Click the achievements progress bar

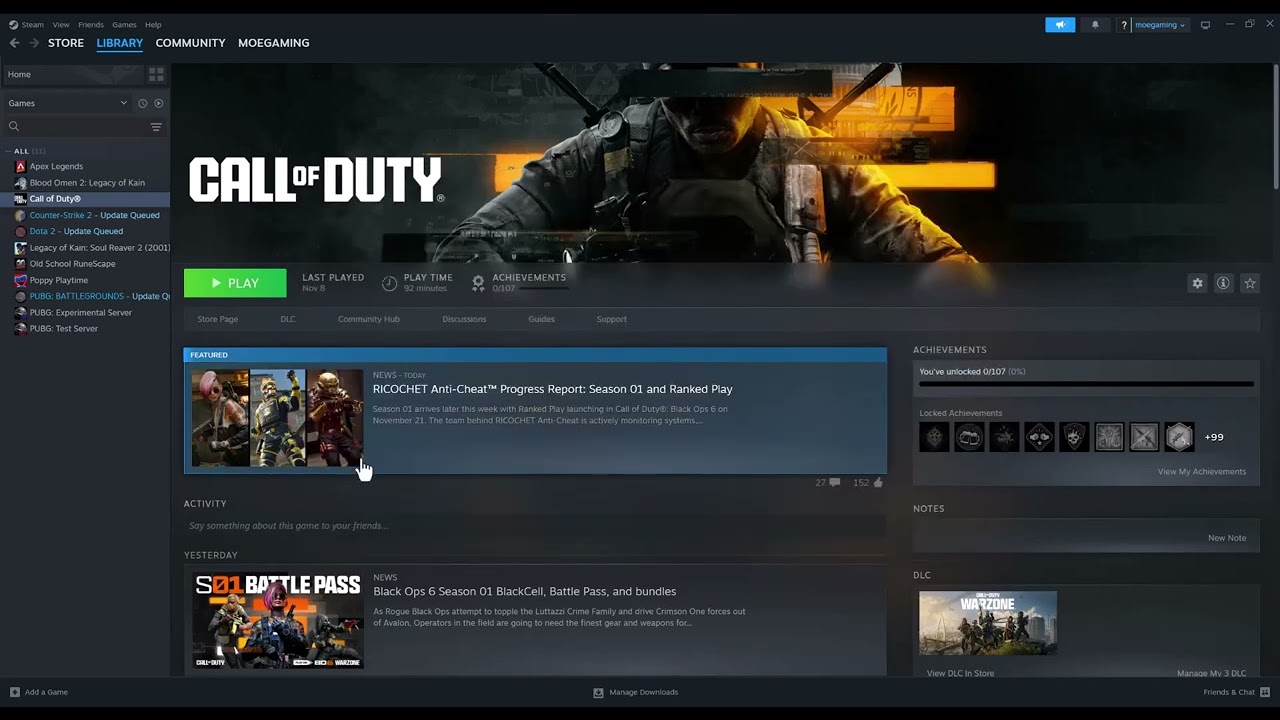pos(1086,383)
